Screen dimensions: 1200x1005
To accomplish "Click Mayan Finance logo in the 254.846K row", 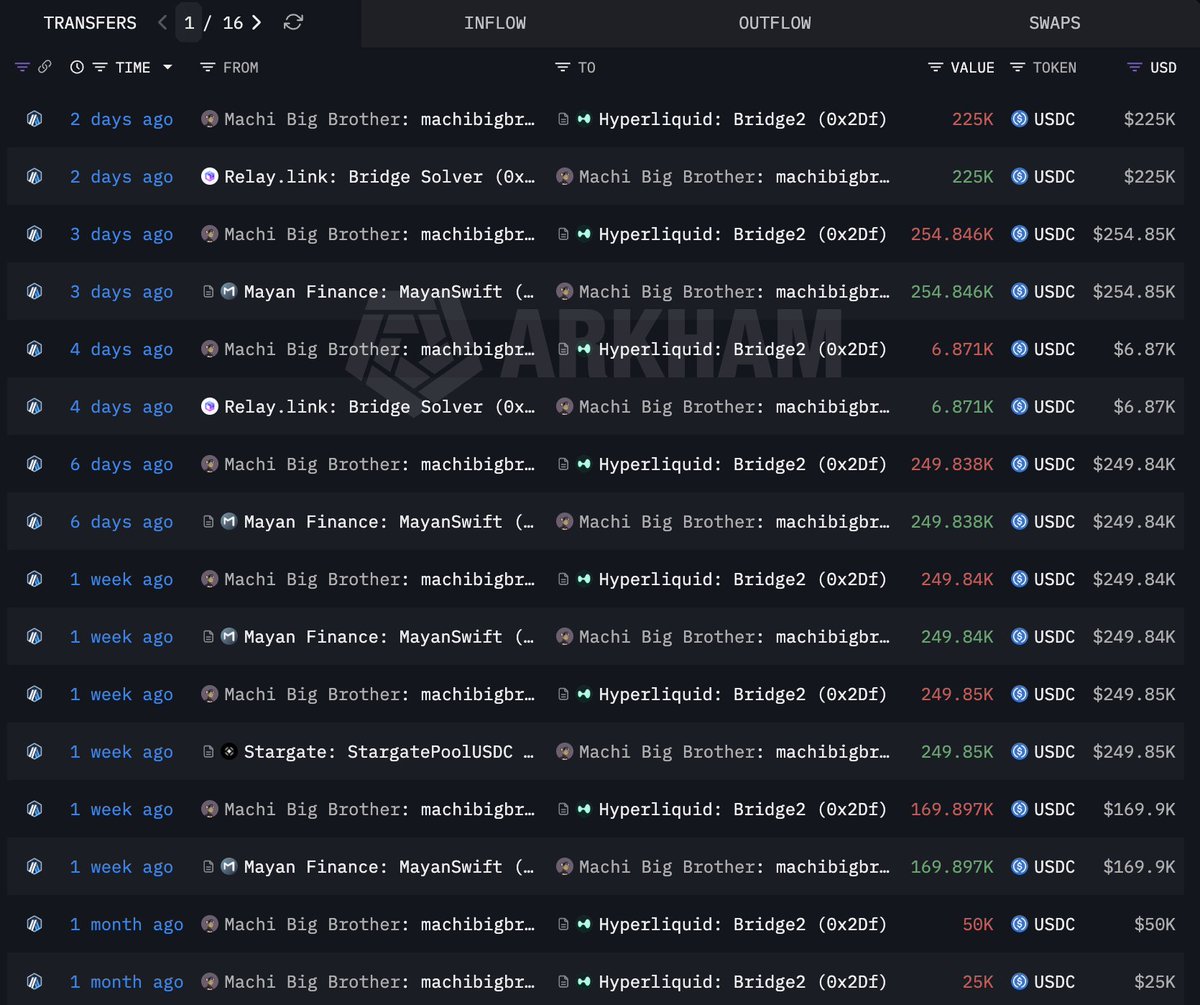I will tap(229, 292).
